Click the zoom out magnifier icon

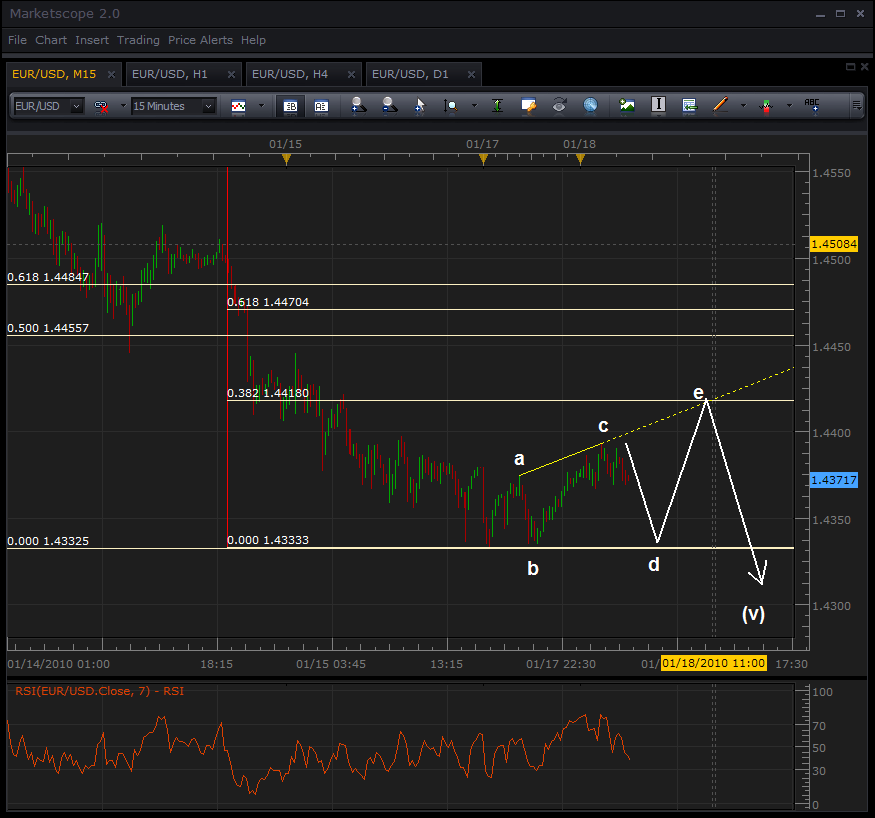[x=390, y=105]
